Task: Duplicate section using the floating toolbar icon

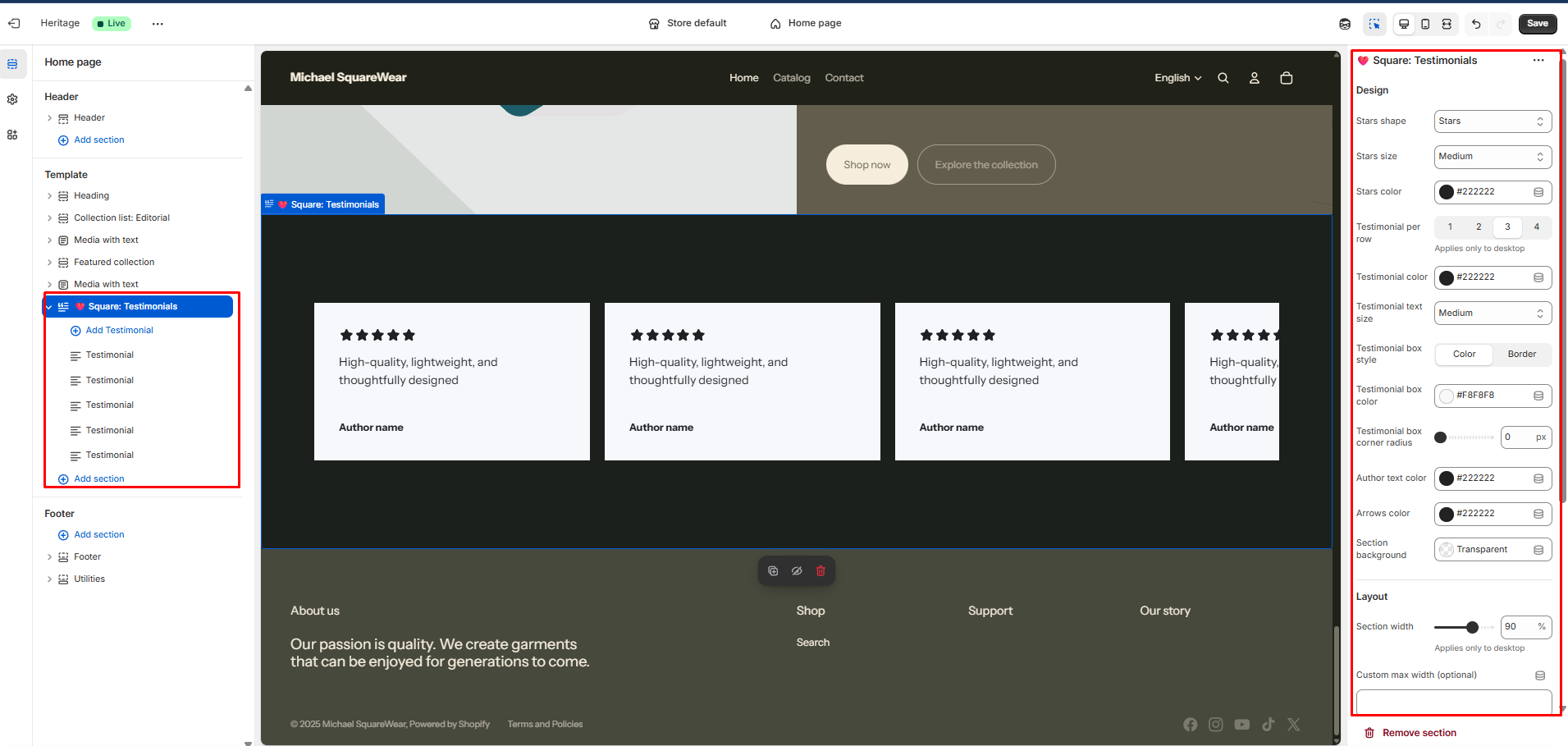Action: click(773, 571)
